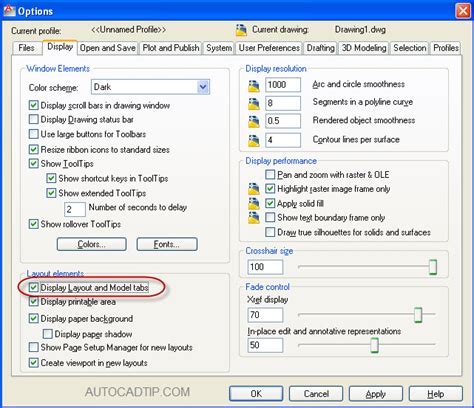Toggle Display printable area checkbox
The image size is (474, 408).
[33, 302]
